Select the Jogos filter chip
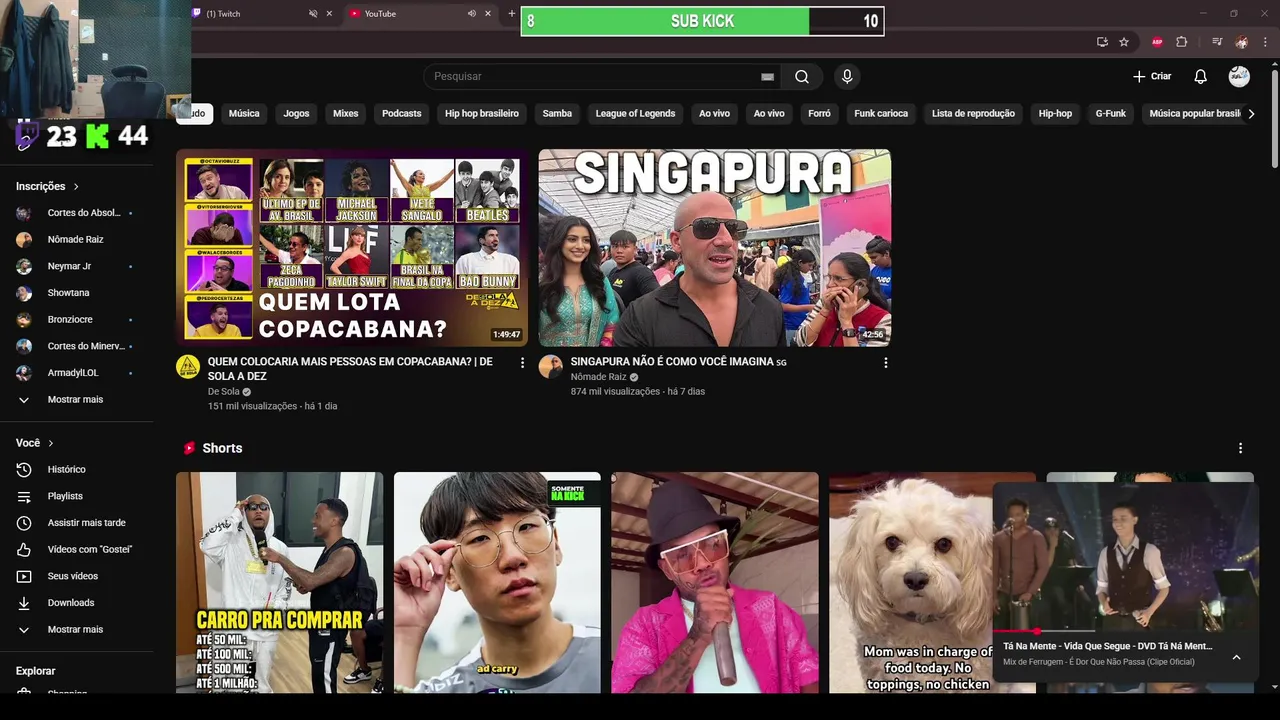Screen dimensions: 1280x720 click(296, 114)
